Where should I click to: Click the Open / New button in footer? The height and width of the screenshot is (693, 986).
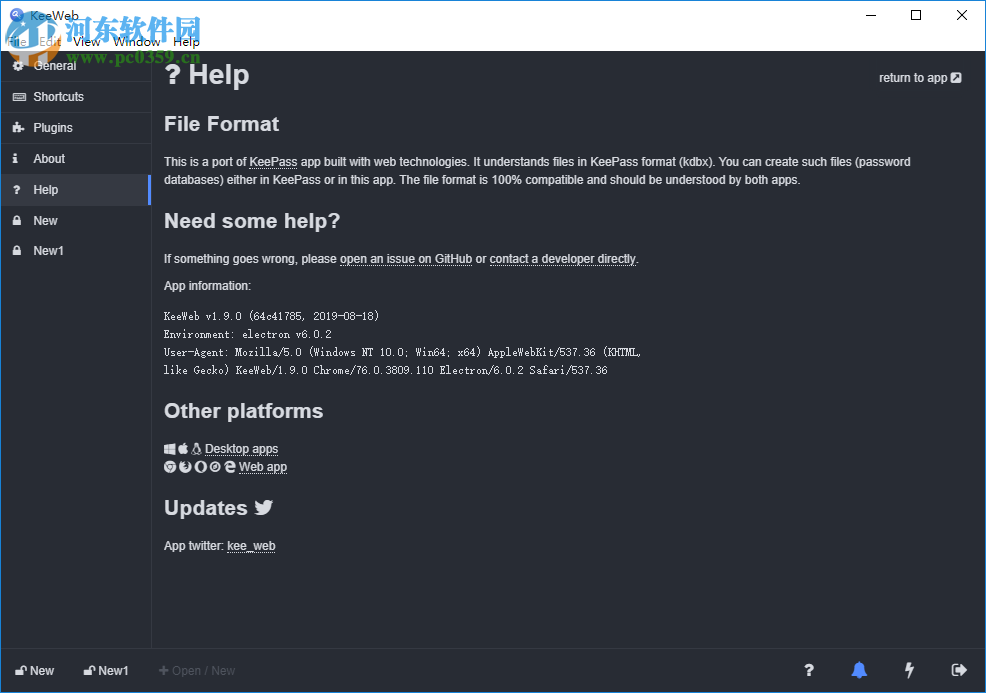tap(197, 670)
